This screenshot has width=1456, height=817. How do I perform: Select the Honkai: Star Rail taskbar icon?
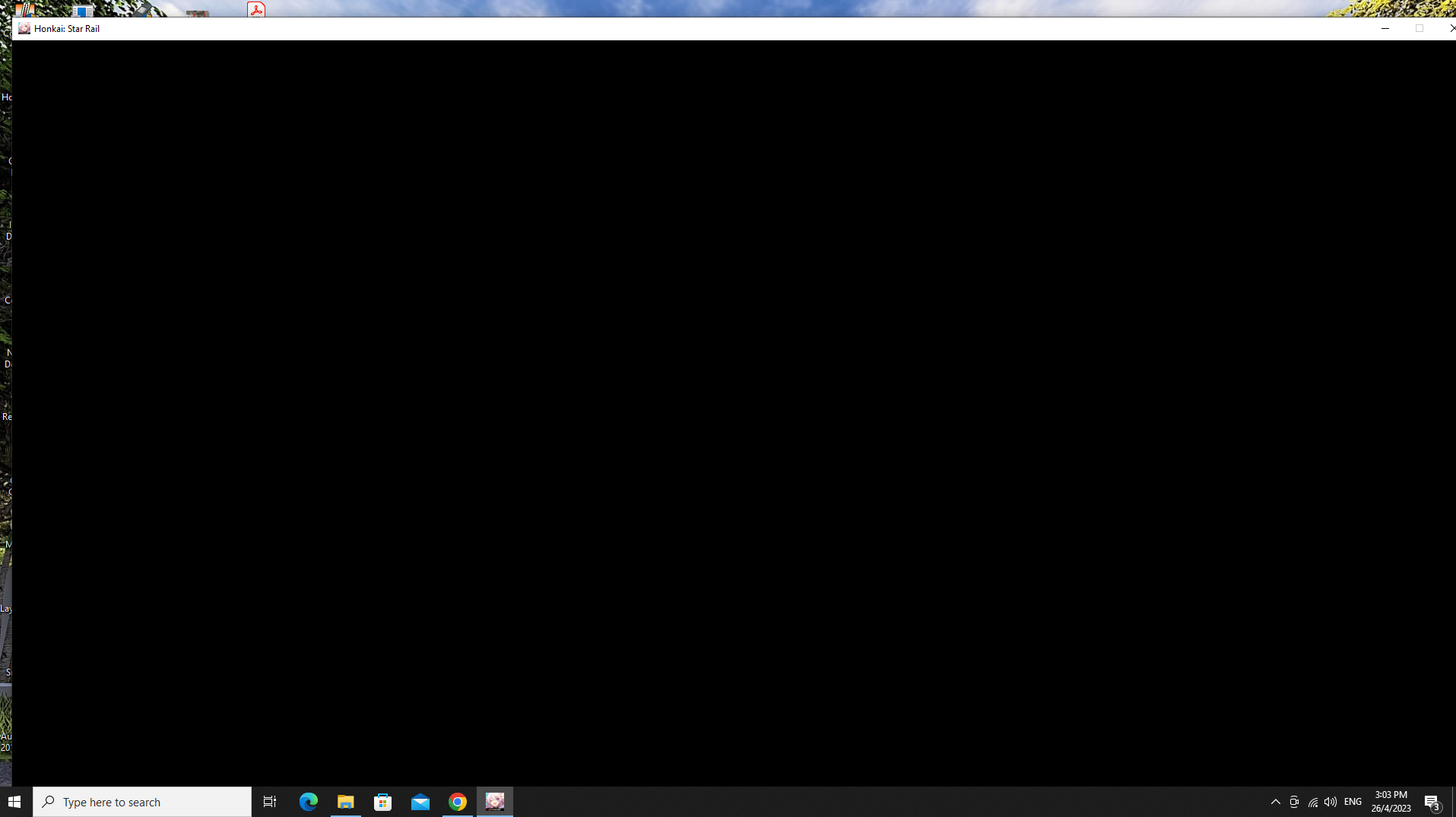point(493,801)
